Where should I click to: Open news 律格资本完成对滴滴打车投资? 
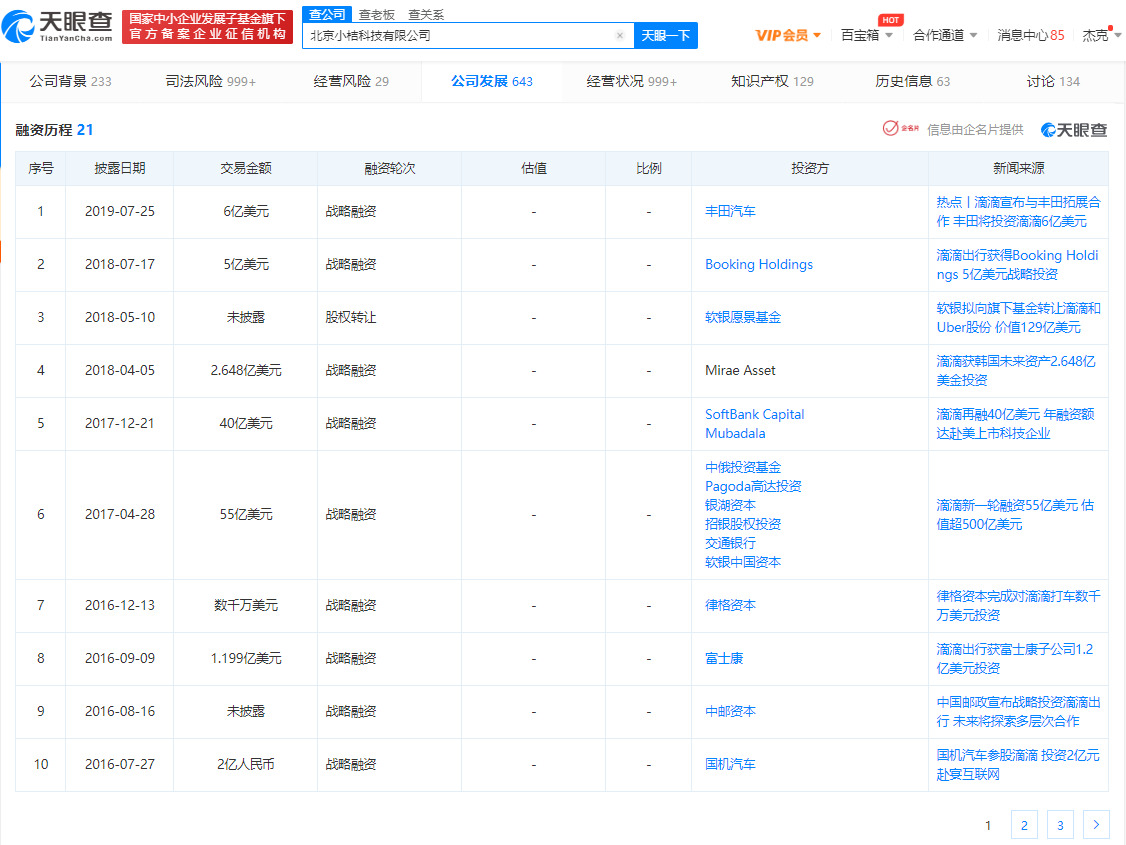coord(1018,605)
